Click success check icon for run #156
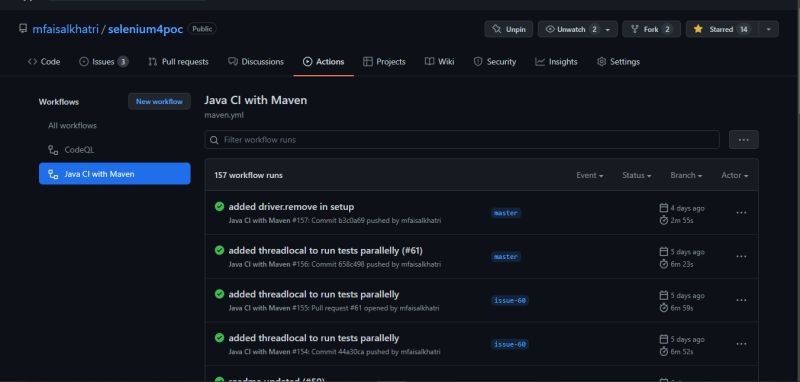800x382 pixels. click(219, 250)
